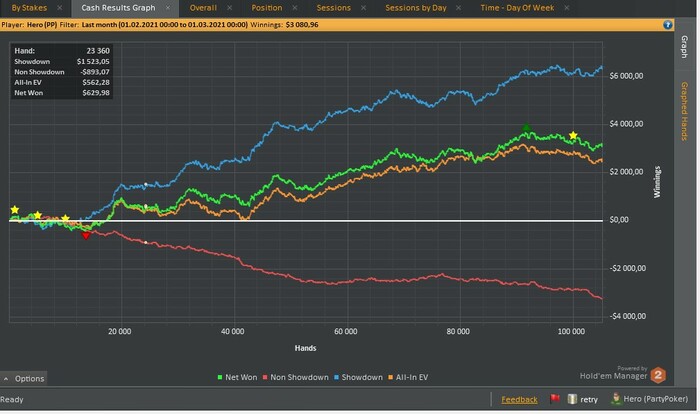This screenshot has width=700, height=414.
Task: Switch to the Sessions tab
Action: coord(333,8)
